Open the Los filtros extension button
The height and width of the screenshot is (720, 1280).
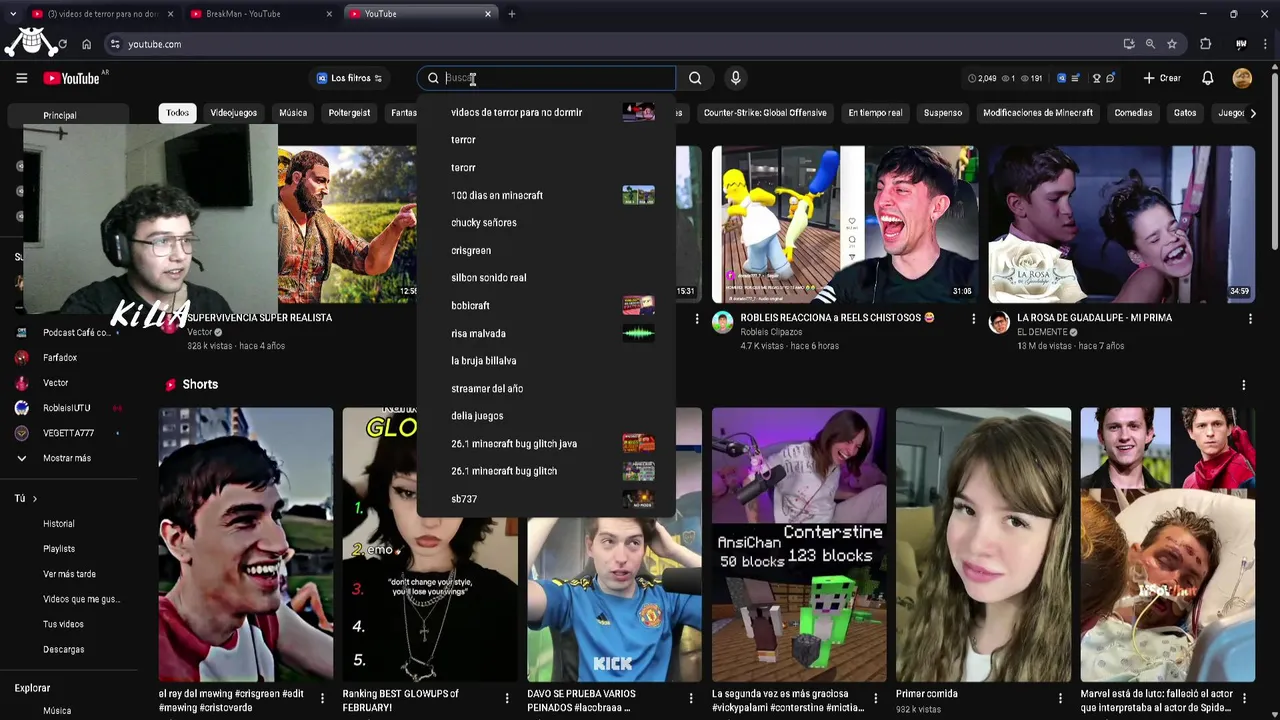pyautogui.click(x=349, y=78)
